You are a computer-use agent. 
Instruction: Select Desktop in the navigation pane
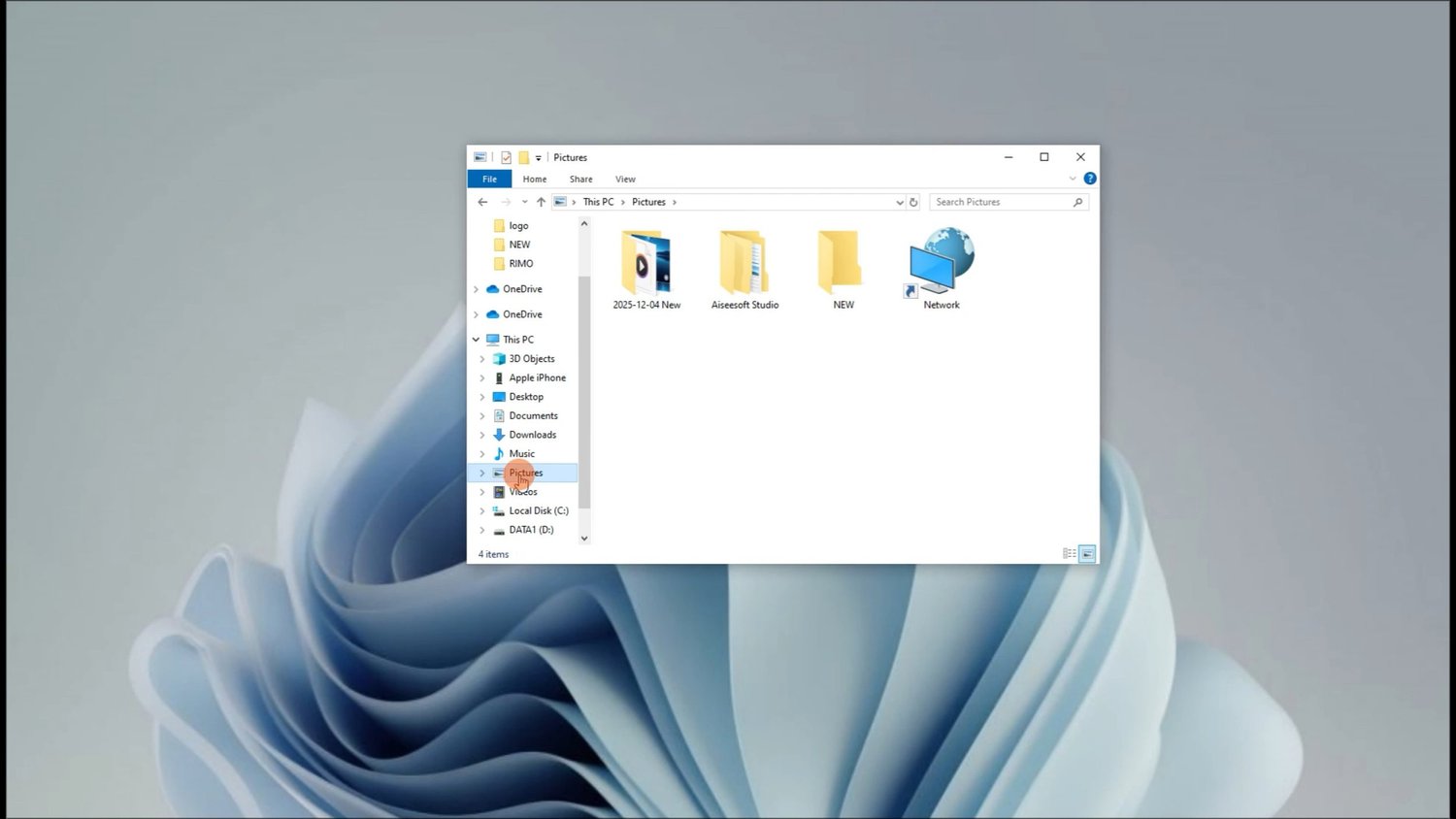tap(526, 397)
